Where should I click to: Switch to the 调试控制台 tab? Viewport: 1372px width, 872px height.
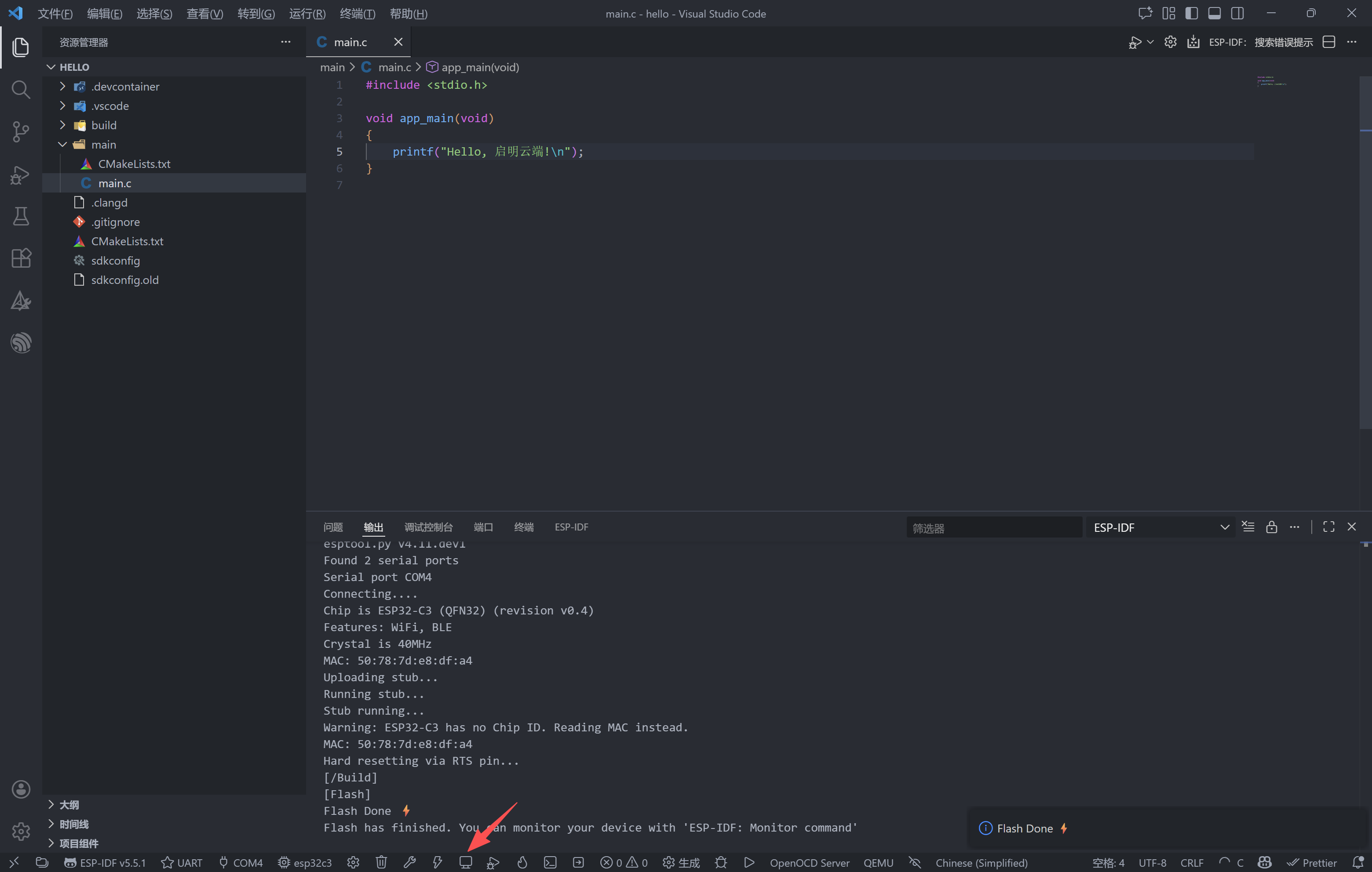point(428,527)
